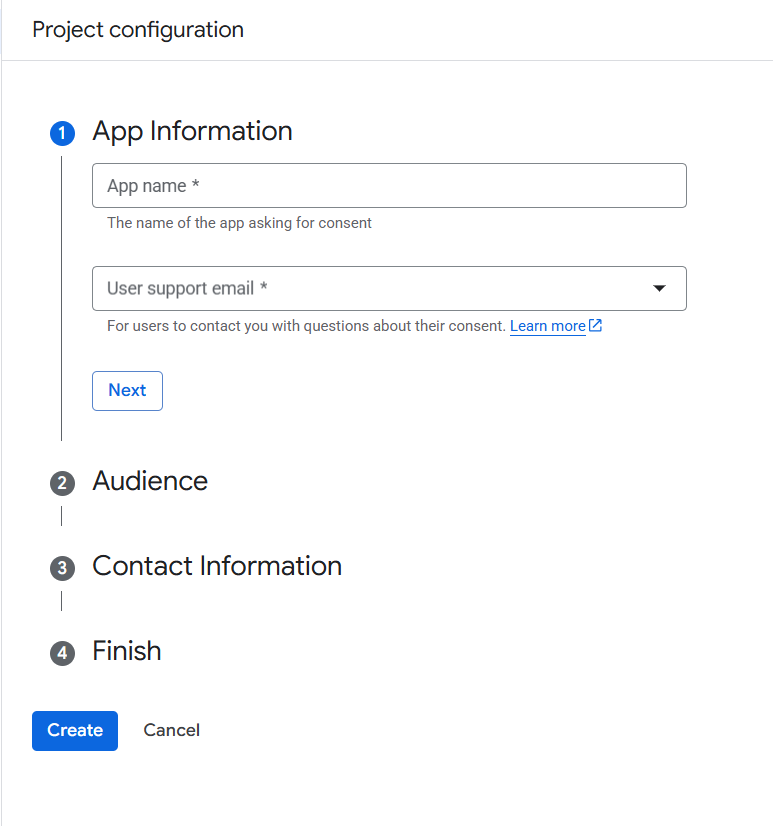Image resolution: width=773 pixels, height=826 pixels.
Task: Click the Next button
Action: [x=127, y=391]
